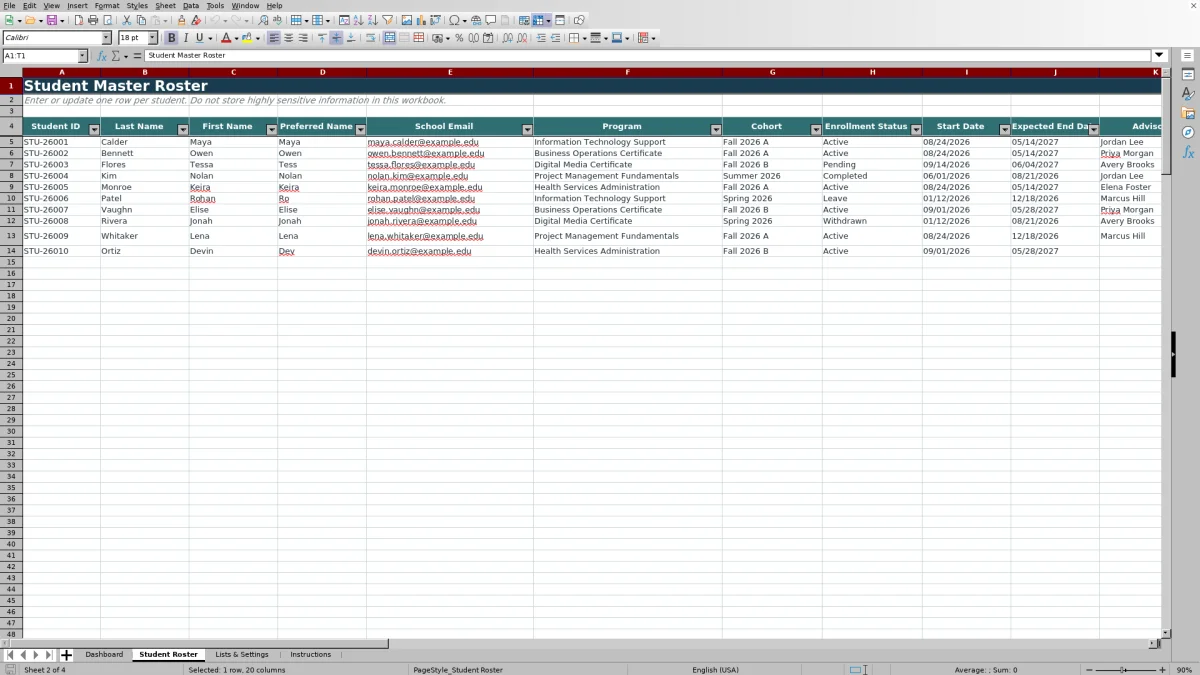Select row header 9
The image size is (1200, 675).
pos(11,187)
